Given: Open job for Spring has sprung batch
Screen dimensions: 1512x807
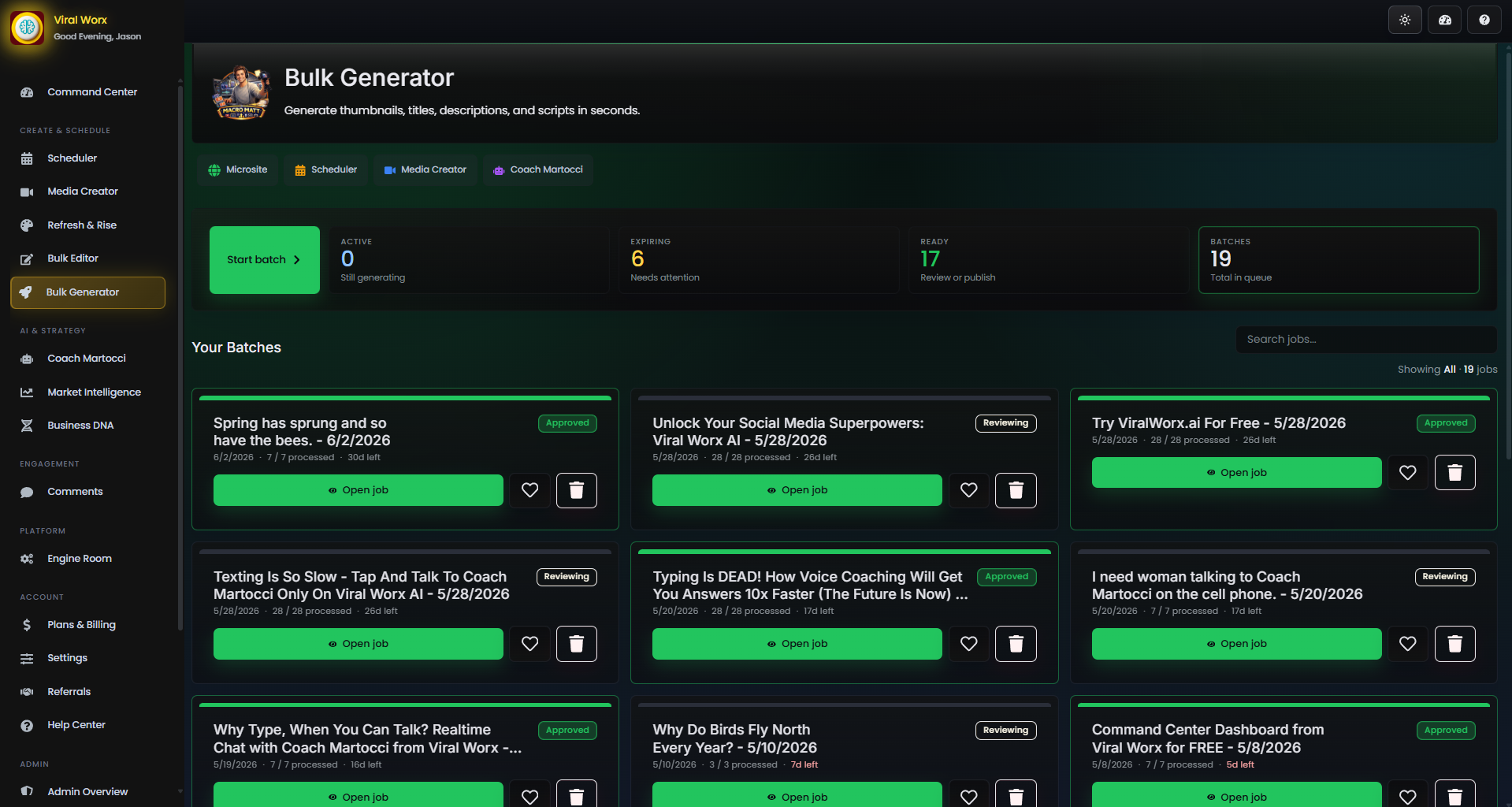Looking at the screenshot, I should (x=358, y=490).
